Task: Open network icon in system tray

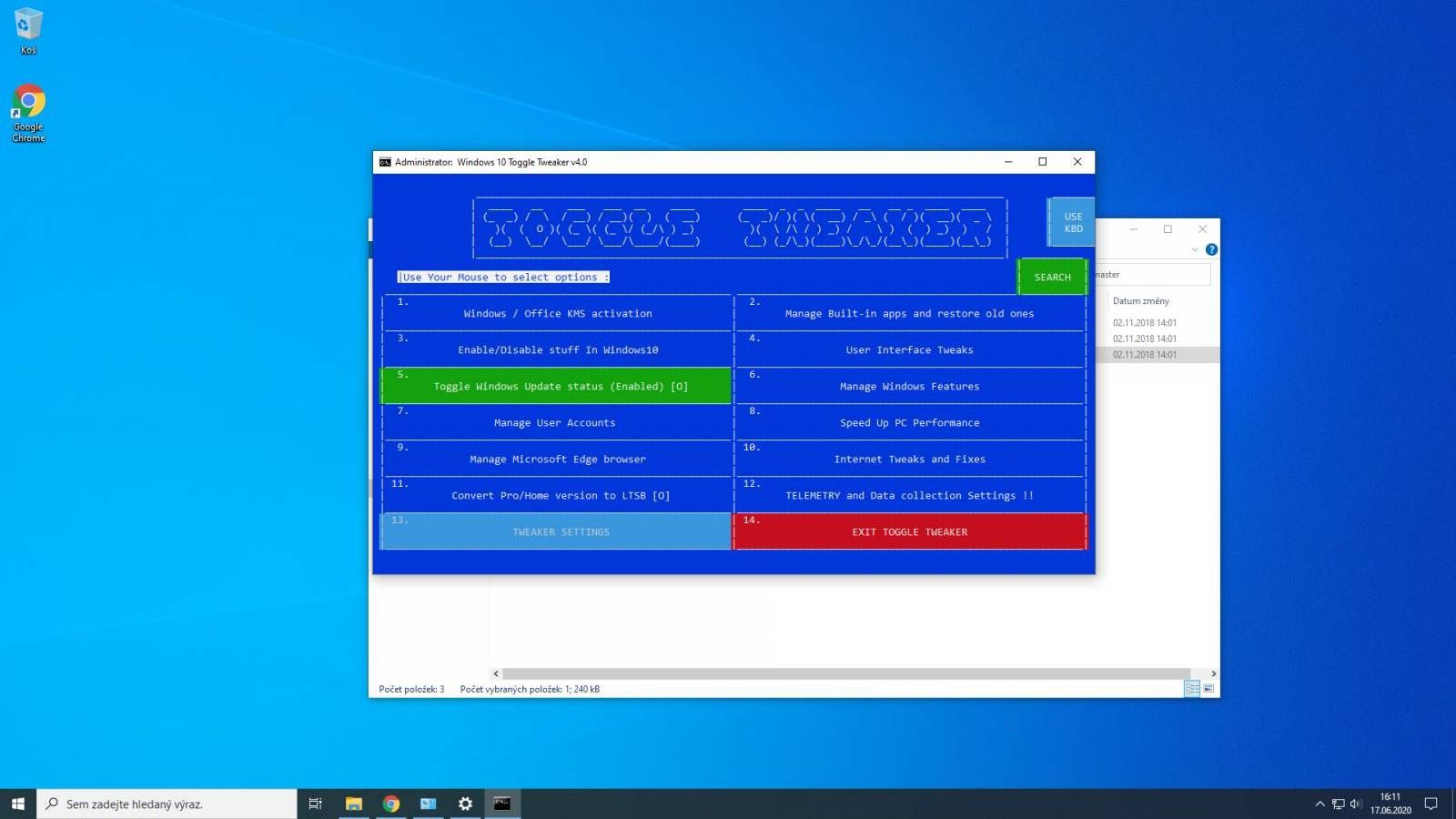Action: tap(1338, 804)
